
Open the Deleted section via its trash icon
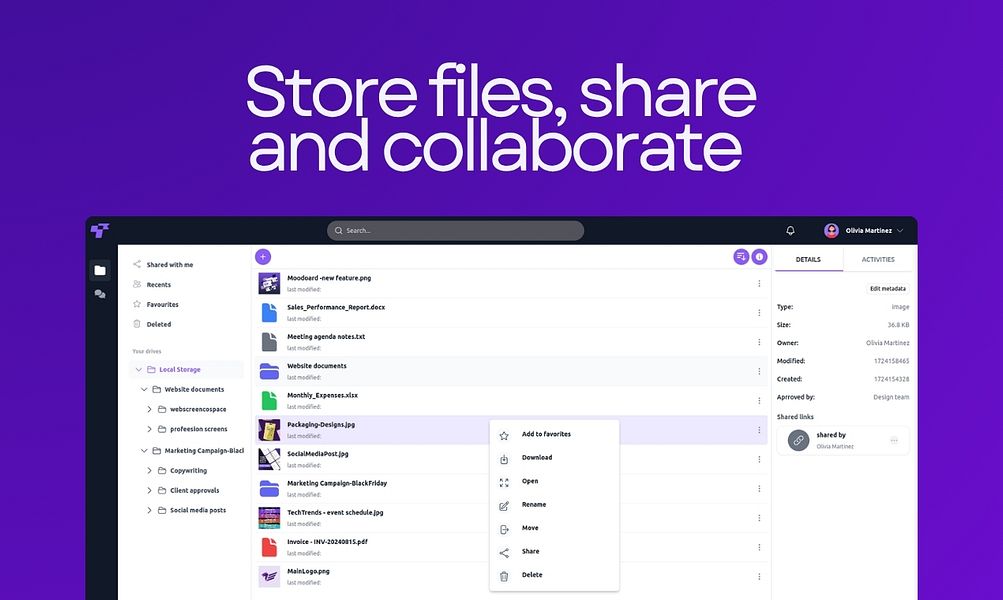click(x=135, y=324)
